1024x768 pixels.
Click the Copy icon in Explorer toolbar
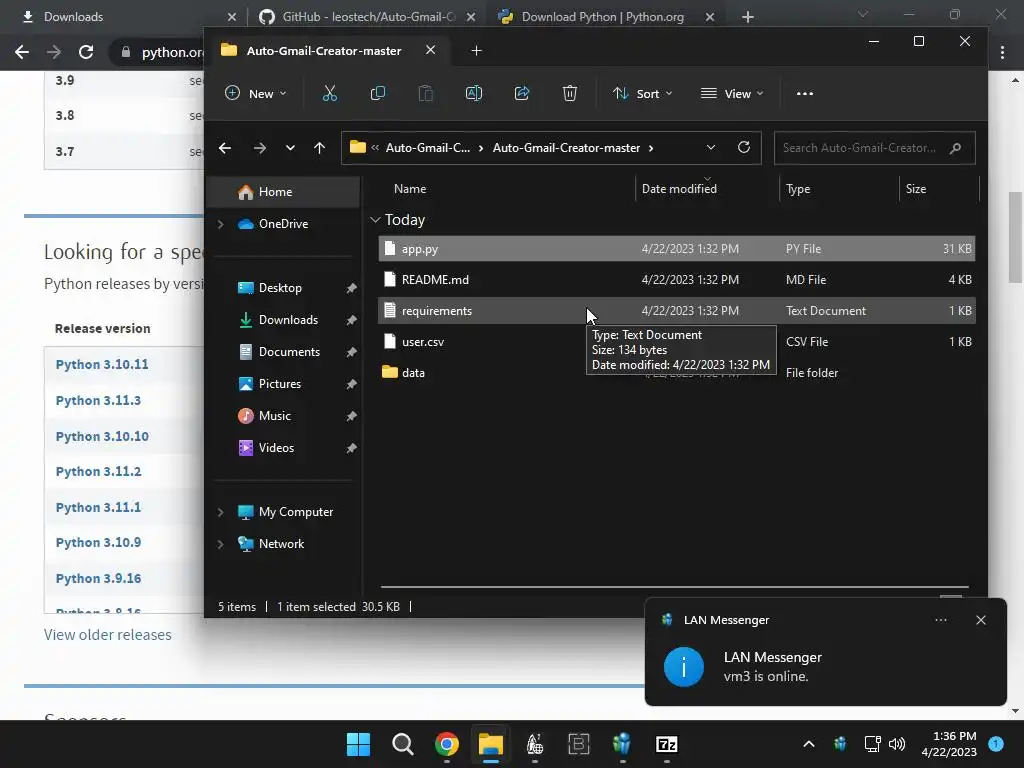377,93
